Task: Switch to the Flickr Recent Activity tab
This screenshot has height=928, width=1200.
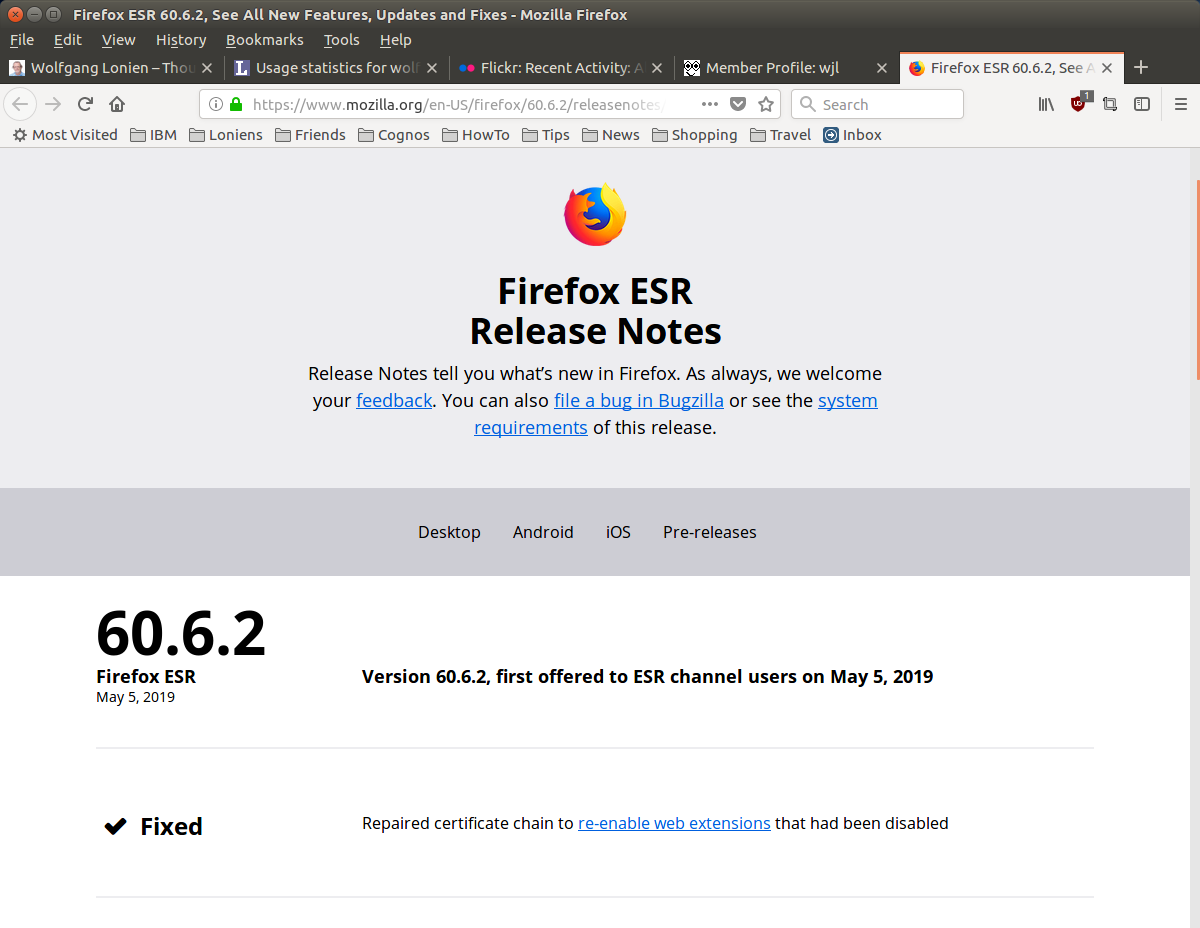Action: (562, 68)
